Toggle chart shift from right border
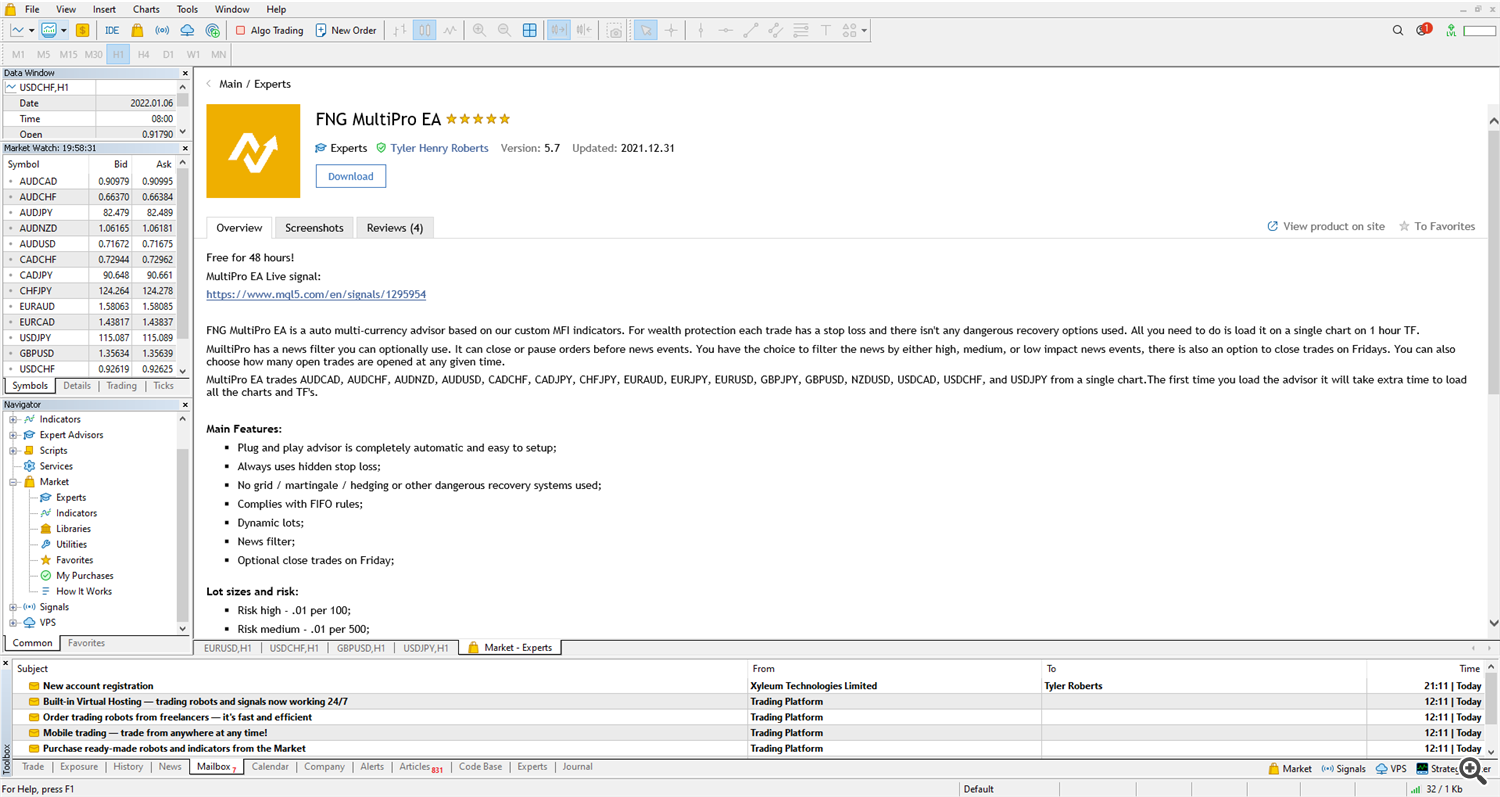Image resolution: width=1500 pixels, height=797 pixels. [585, 30]
